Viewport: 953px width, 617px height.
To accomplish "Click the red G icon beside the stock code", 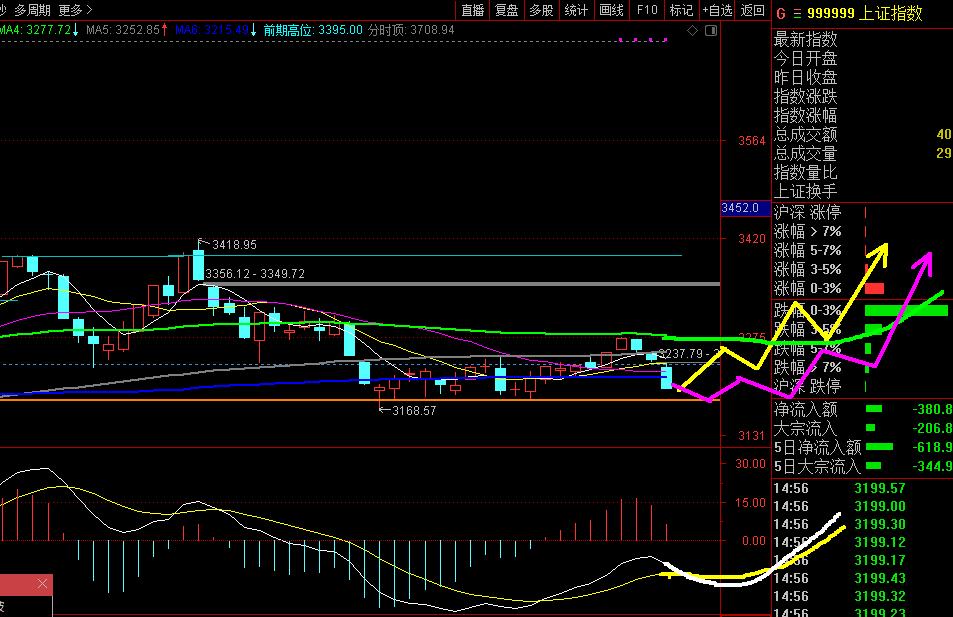I will click(781, 11).
